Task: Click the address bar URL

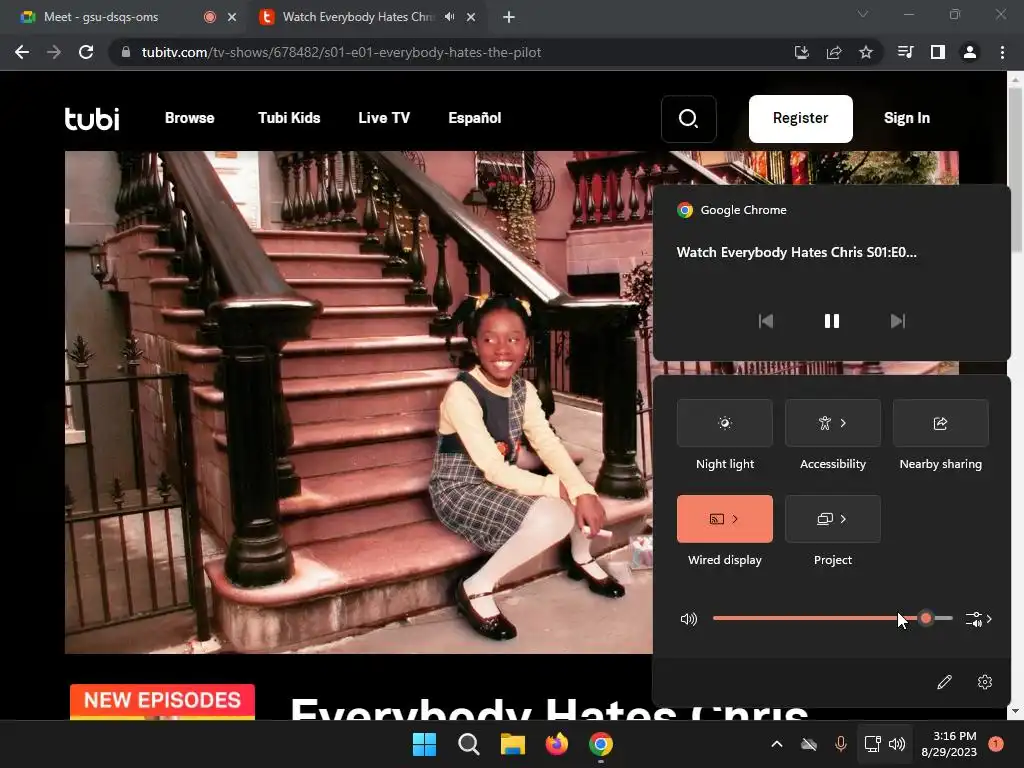Action: pos(341,52)
